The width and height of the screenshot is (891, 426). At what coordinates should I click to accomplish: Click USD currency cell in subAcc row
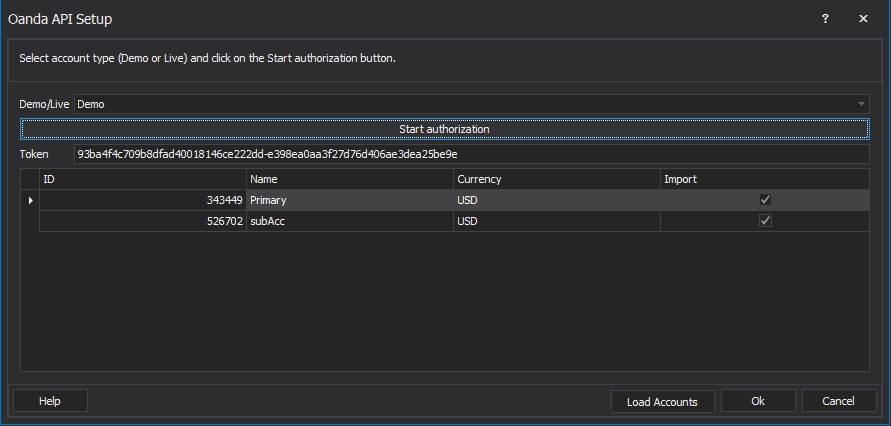[557, 221]
